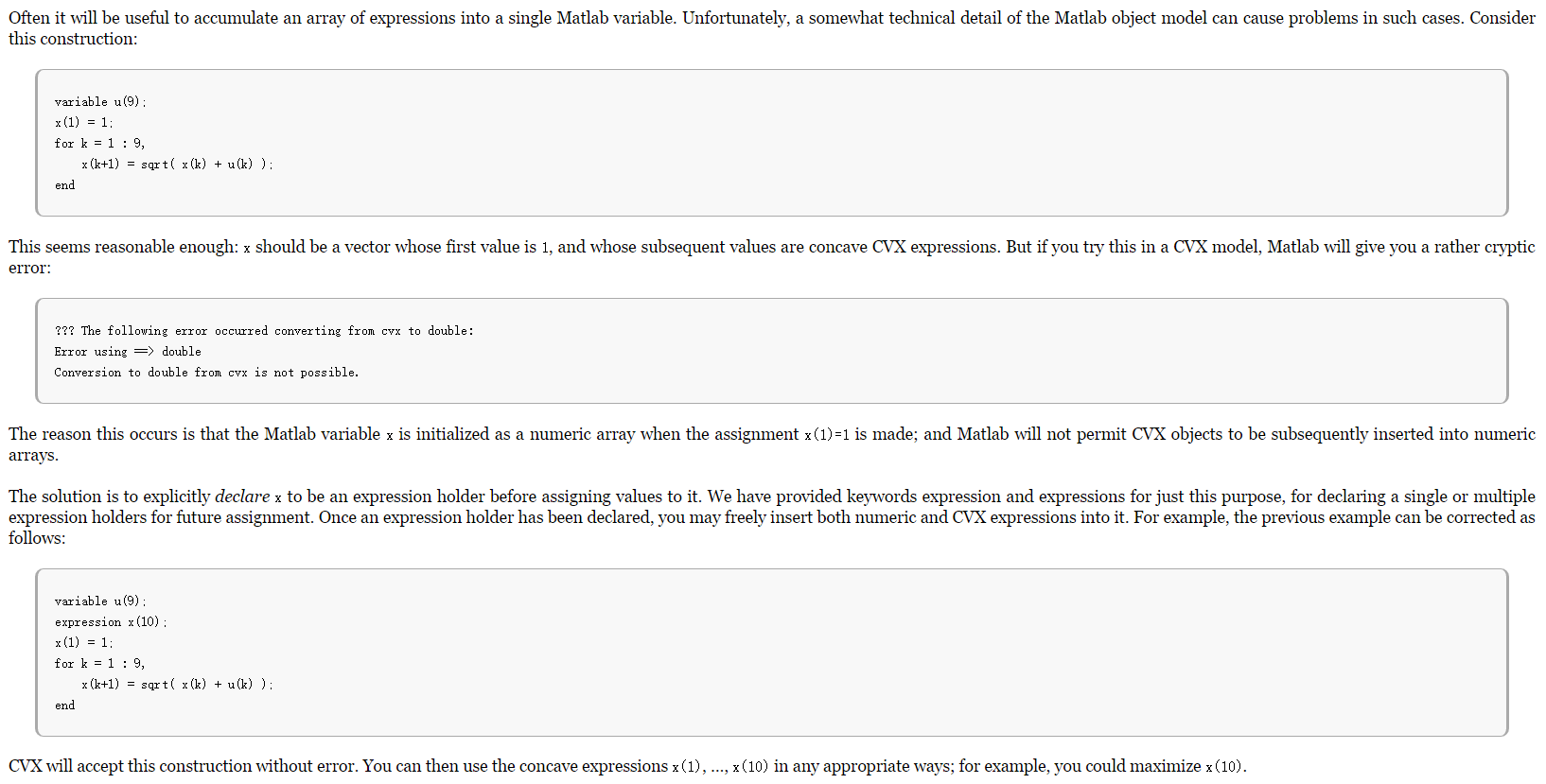Click 'end' in the last code block

[64, 706]
